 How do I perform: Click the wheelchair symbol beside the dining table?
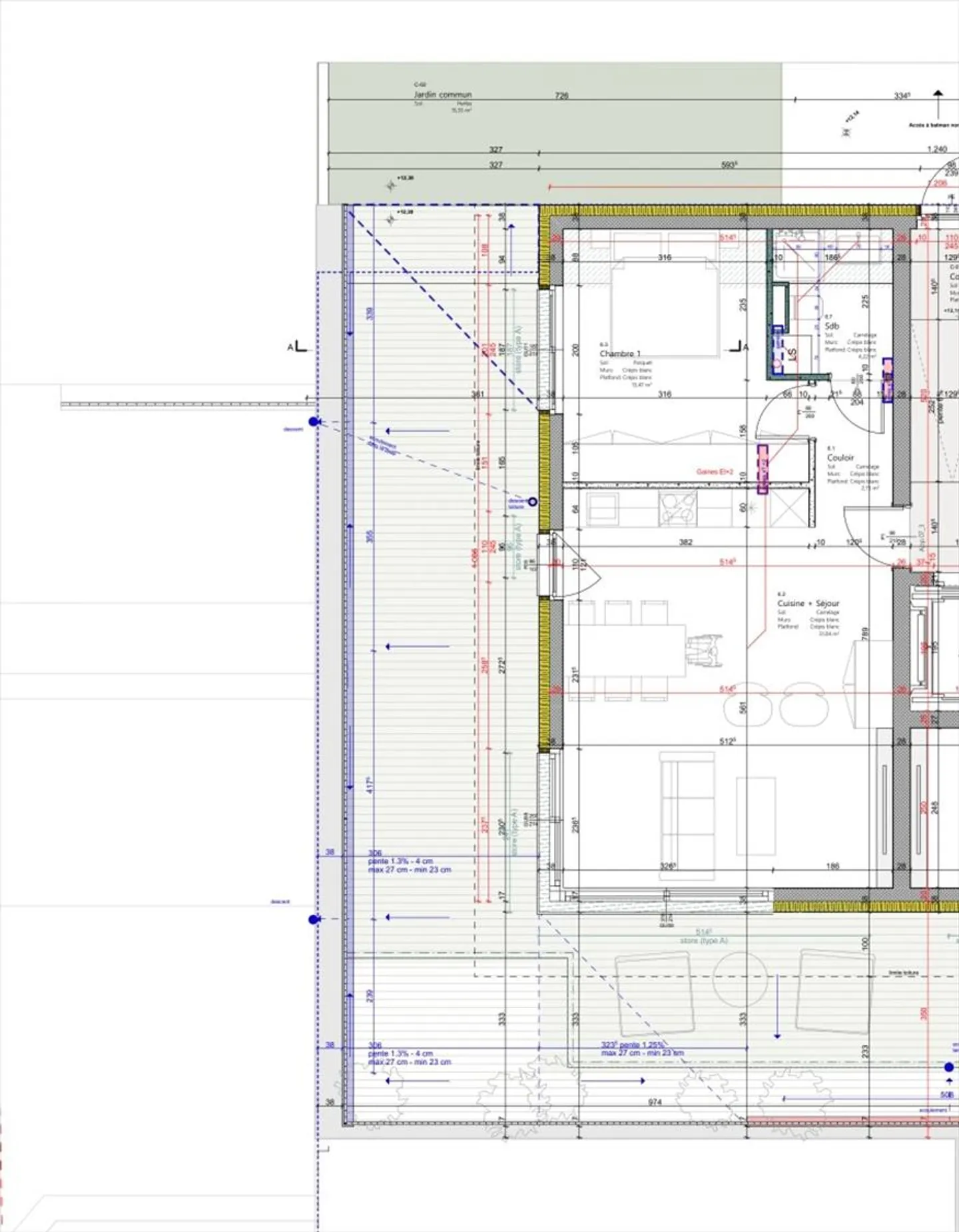(x=705, y=651)
